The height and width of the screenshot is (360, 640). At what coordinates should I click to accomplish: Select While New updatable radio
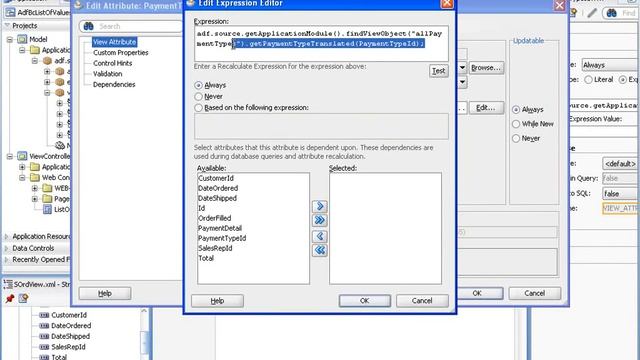(x=516, y=124)
